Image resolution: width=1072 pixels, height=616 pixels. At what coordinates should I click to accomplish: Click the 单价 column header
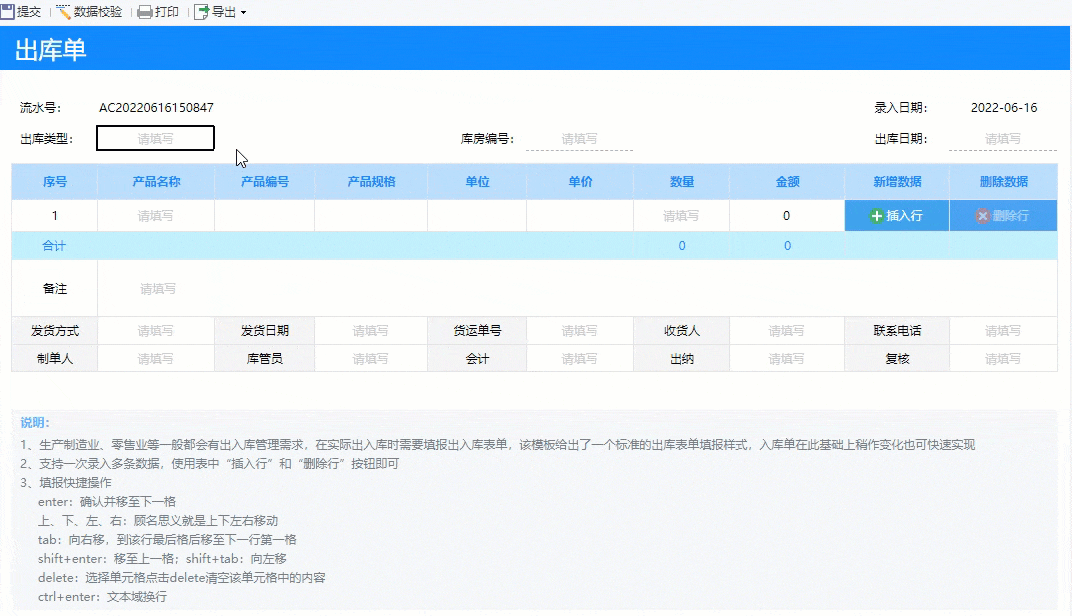580,182
